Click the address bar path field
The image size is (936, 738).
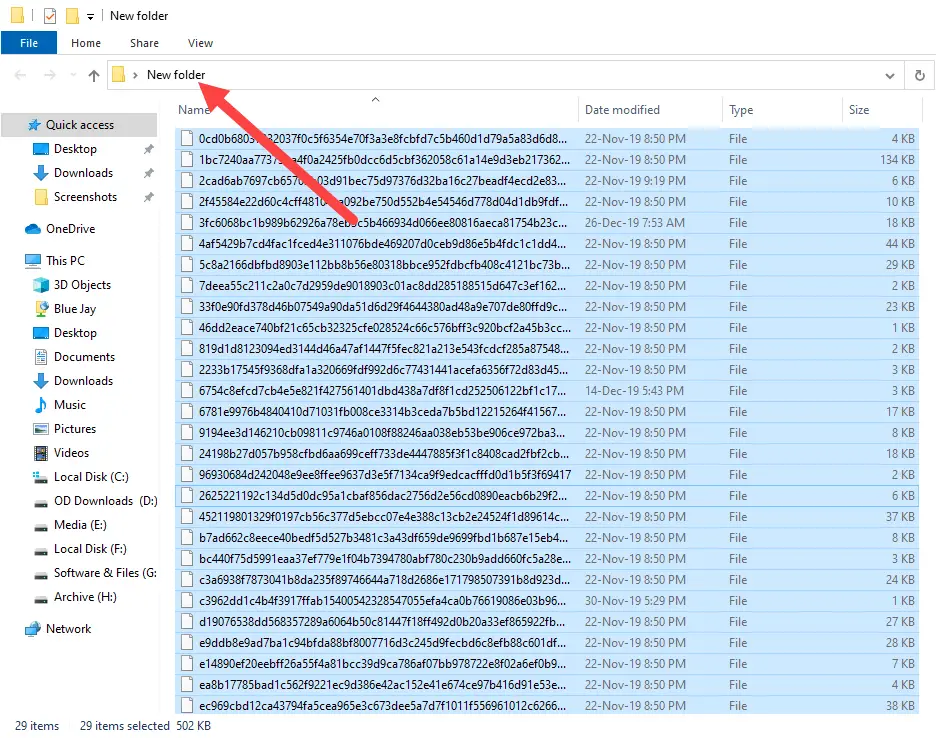click(x=505, y=75)
